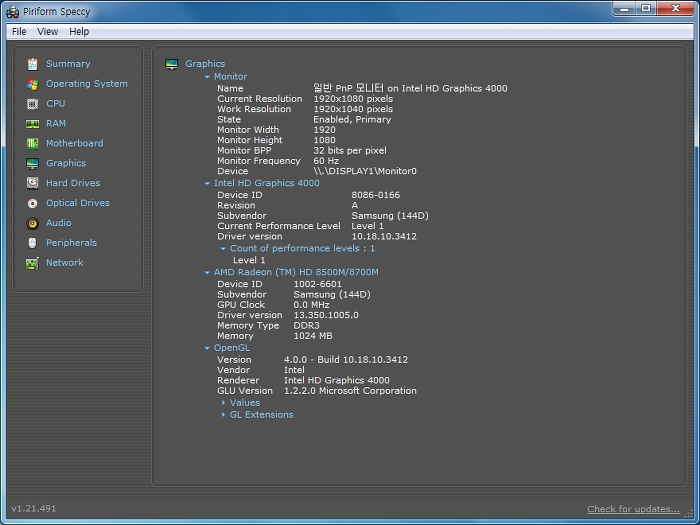Click the GPU Clock 0.0 MHz value
700x525 pixels.
point(311,305)
